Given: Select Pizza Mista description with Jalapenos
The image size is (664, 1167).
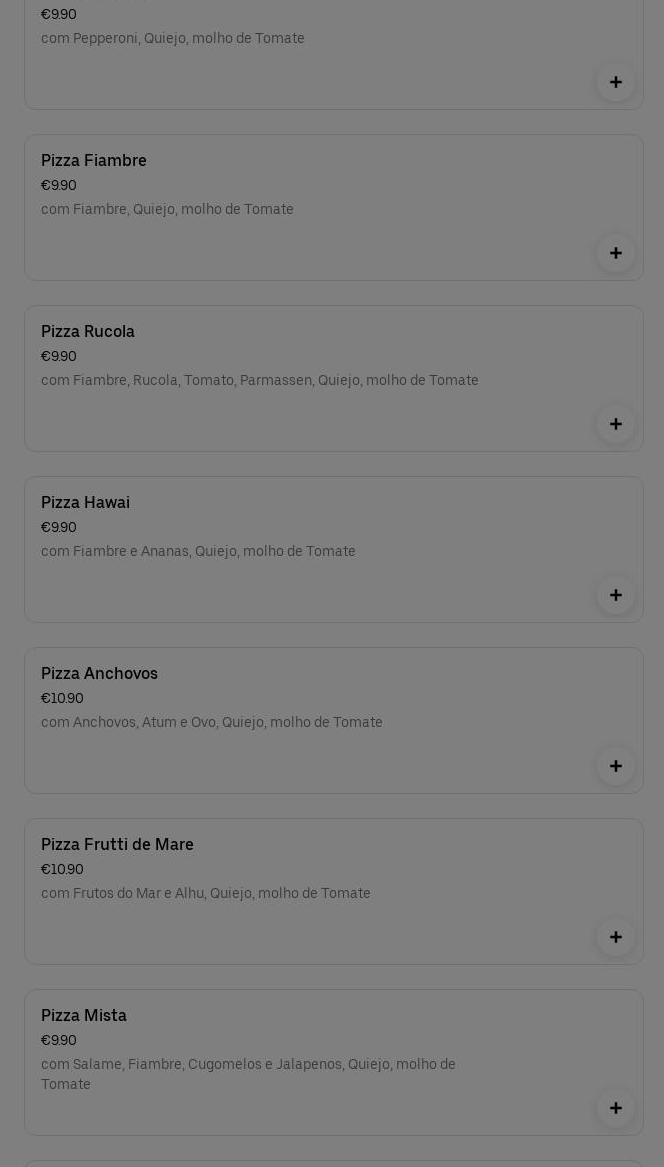Looking at the screenshot, I should tap(249, 1074).
